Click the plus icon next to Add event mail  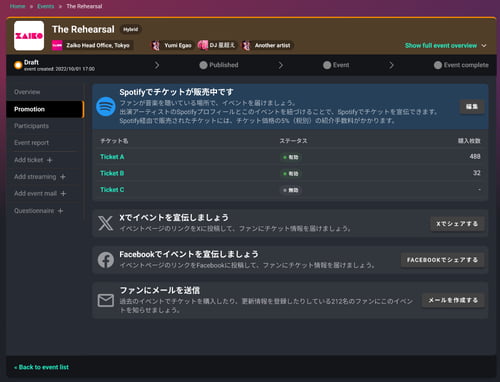[63, 194]
